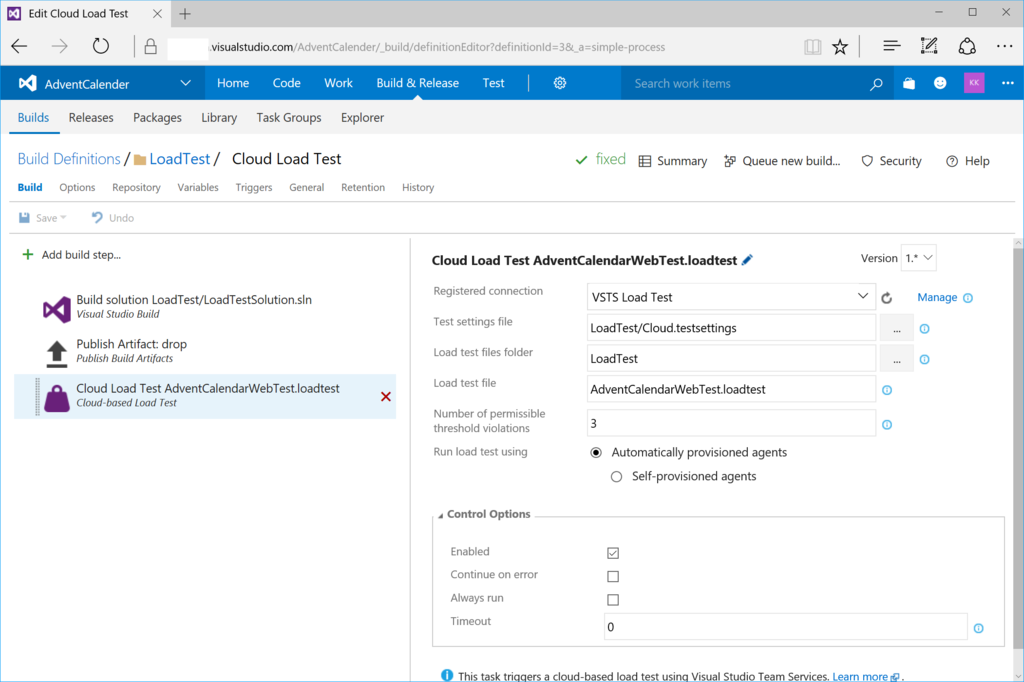Viewport: 1024px width, 682px height.
Task: Browse for Load test files folder with ellipsis
Action: pyautogui.click(x=897, y=359)
